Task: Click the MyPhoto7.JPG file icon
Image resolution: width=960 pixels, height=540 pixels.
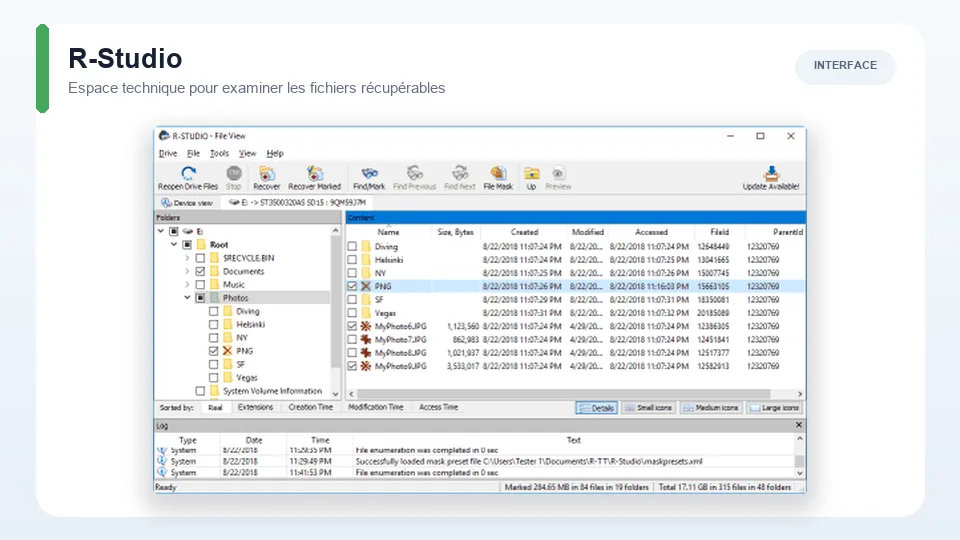Action: (366, 339)
